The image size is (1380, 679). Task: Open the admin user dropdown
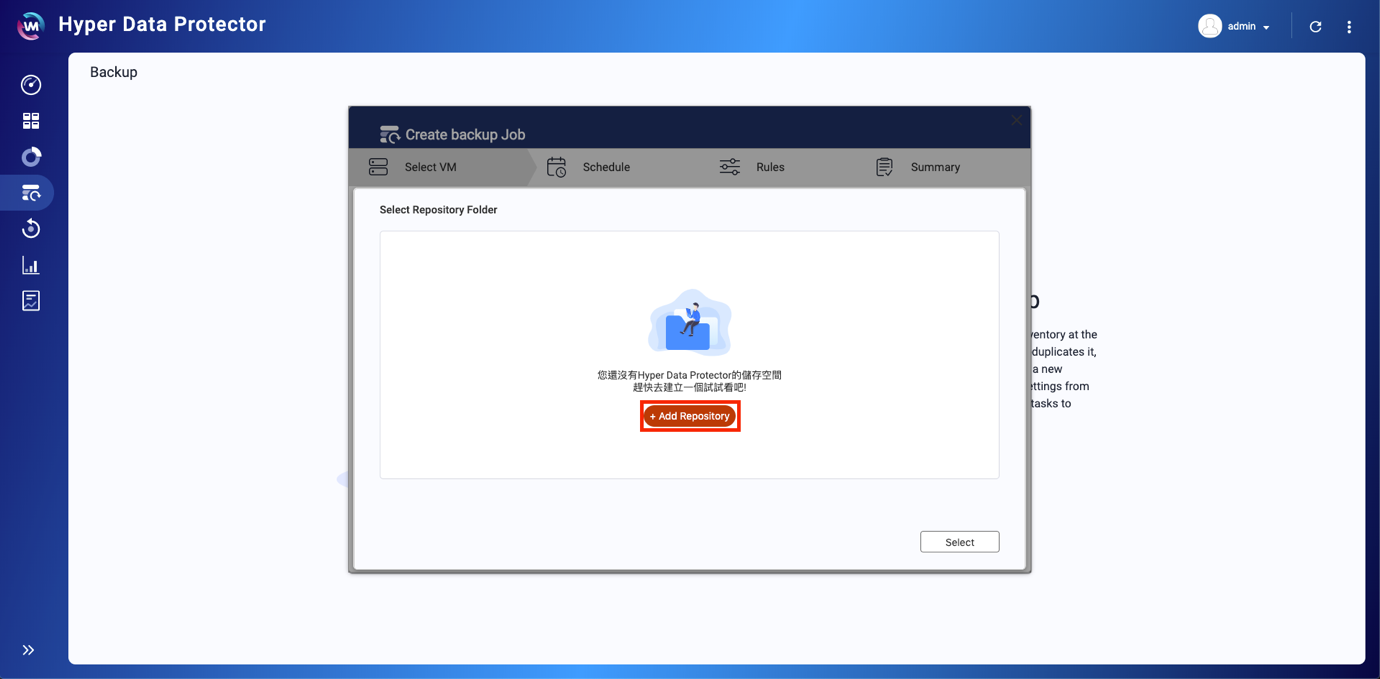(x=1235, y=26)
